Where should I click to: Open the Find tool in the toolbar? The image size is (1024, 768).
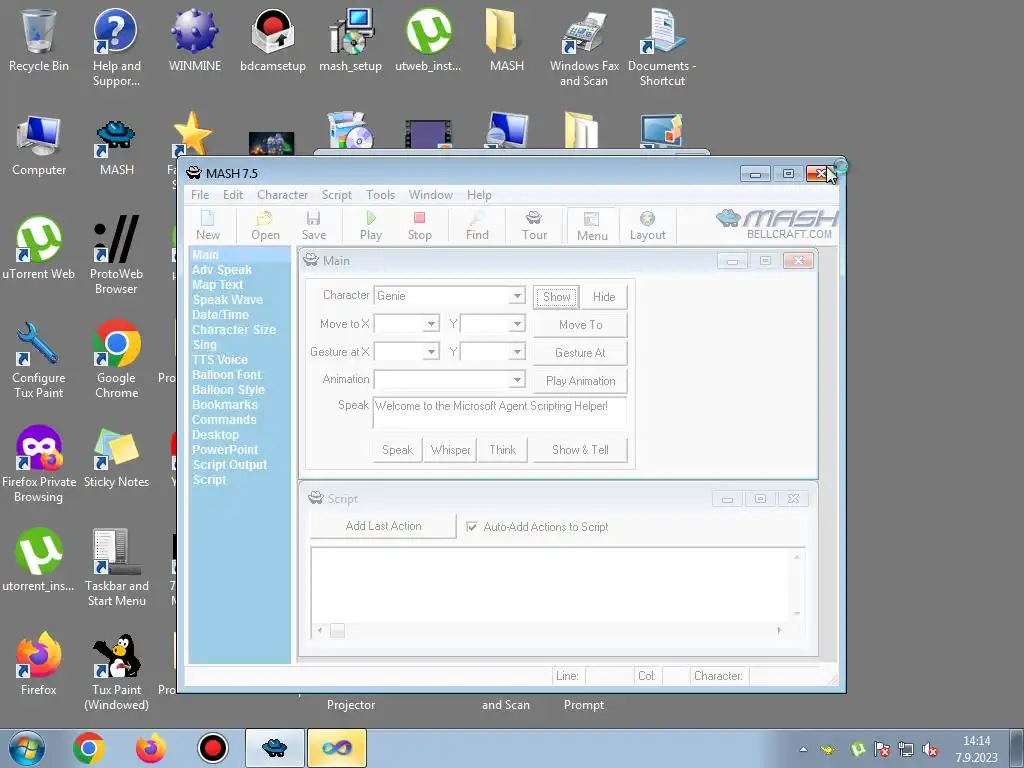tap(477, 225)
